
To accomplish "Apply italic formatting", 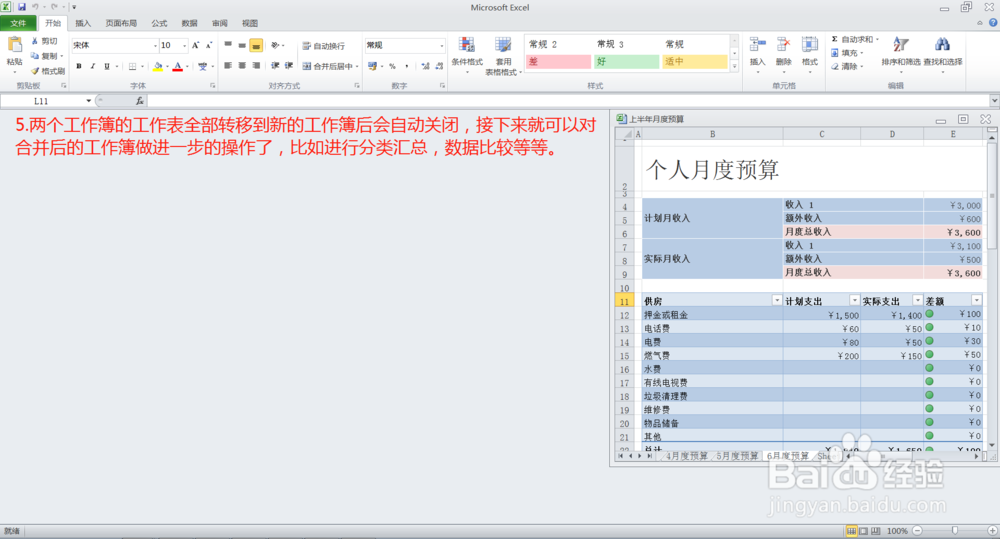I will coord(92,66).
